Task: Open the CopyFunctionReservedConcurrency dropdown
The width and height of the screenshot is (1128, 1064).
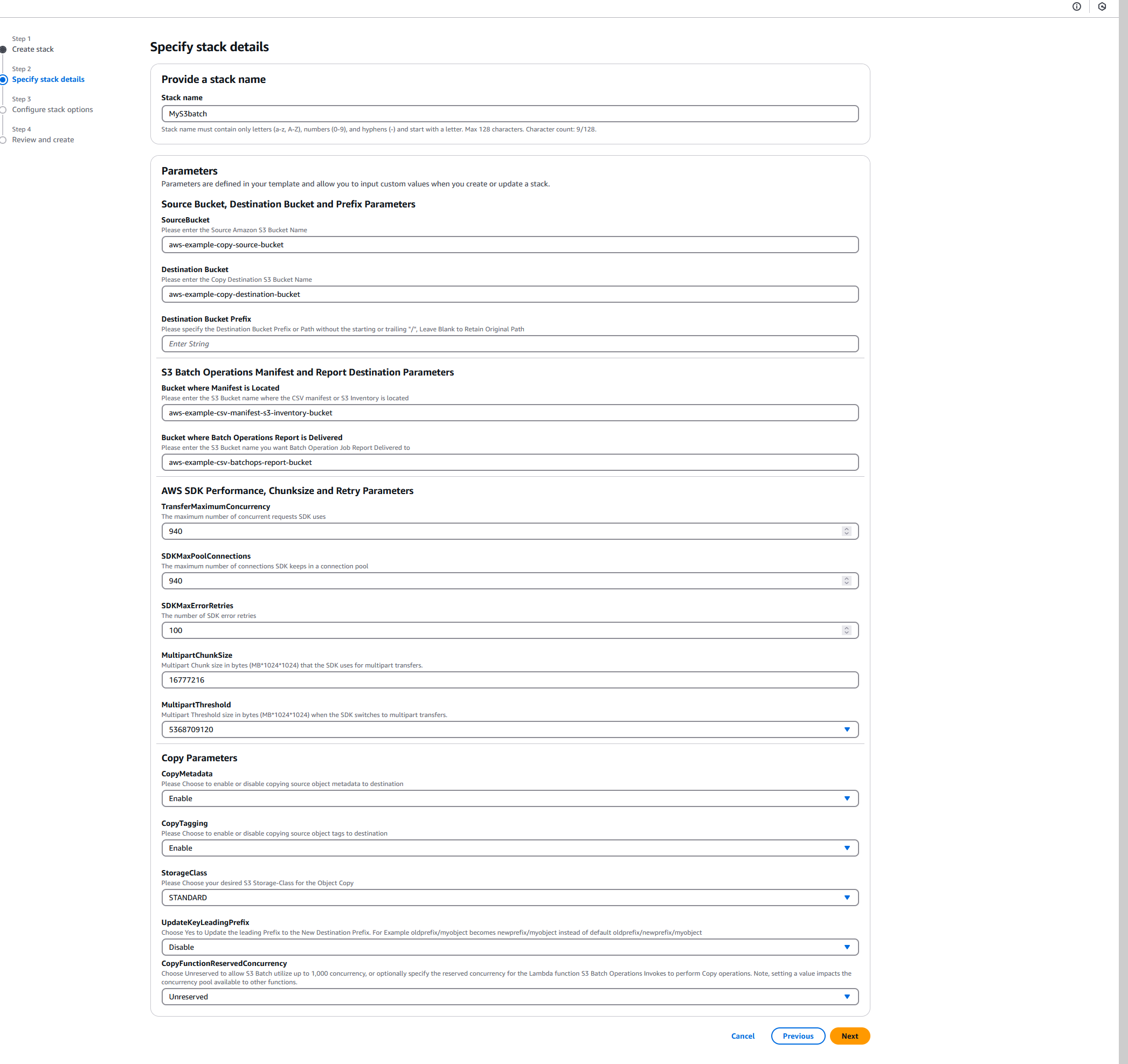Action: click(847, 997)
